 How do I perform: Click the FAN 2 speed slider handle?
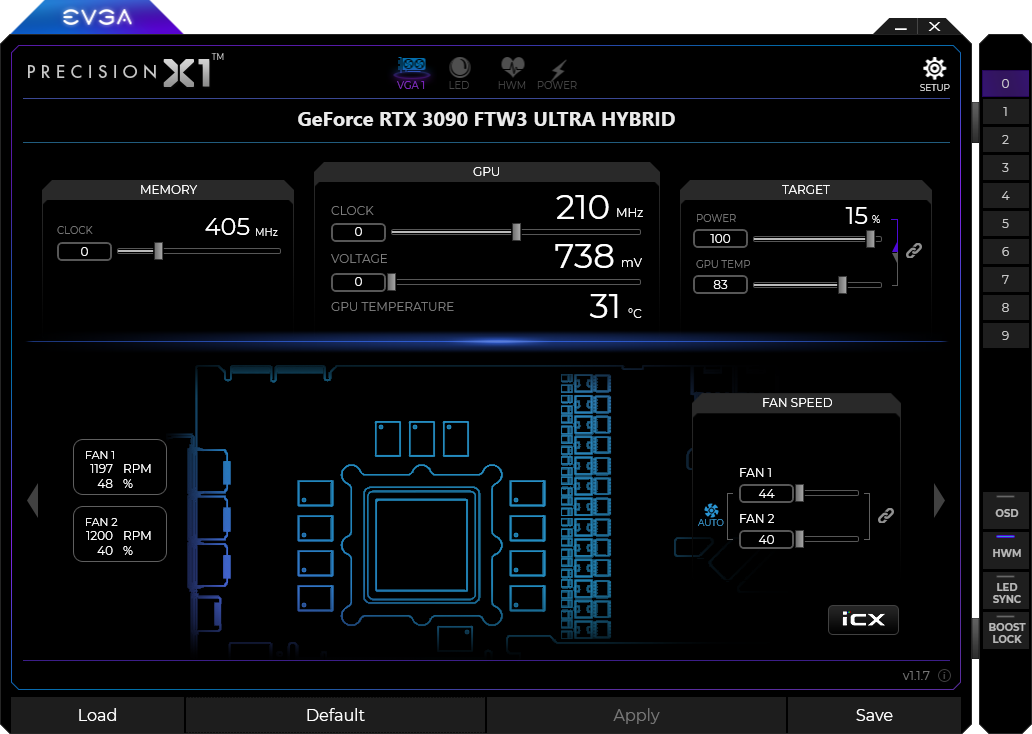[800, 539]
